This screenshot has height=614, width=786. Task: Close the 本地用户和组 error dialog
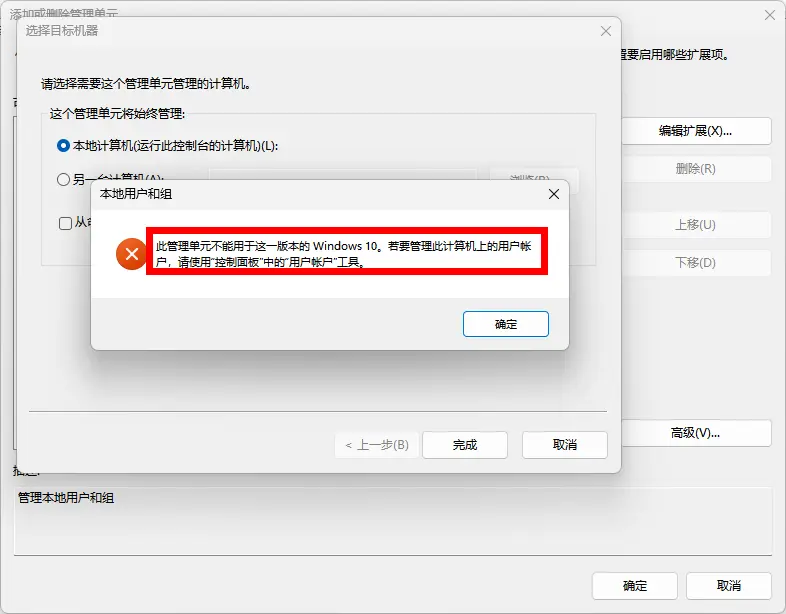pyautogui.click(x=553, y=194)
